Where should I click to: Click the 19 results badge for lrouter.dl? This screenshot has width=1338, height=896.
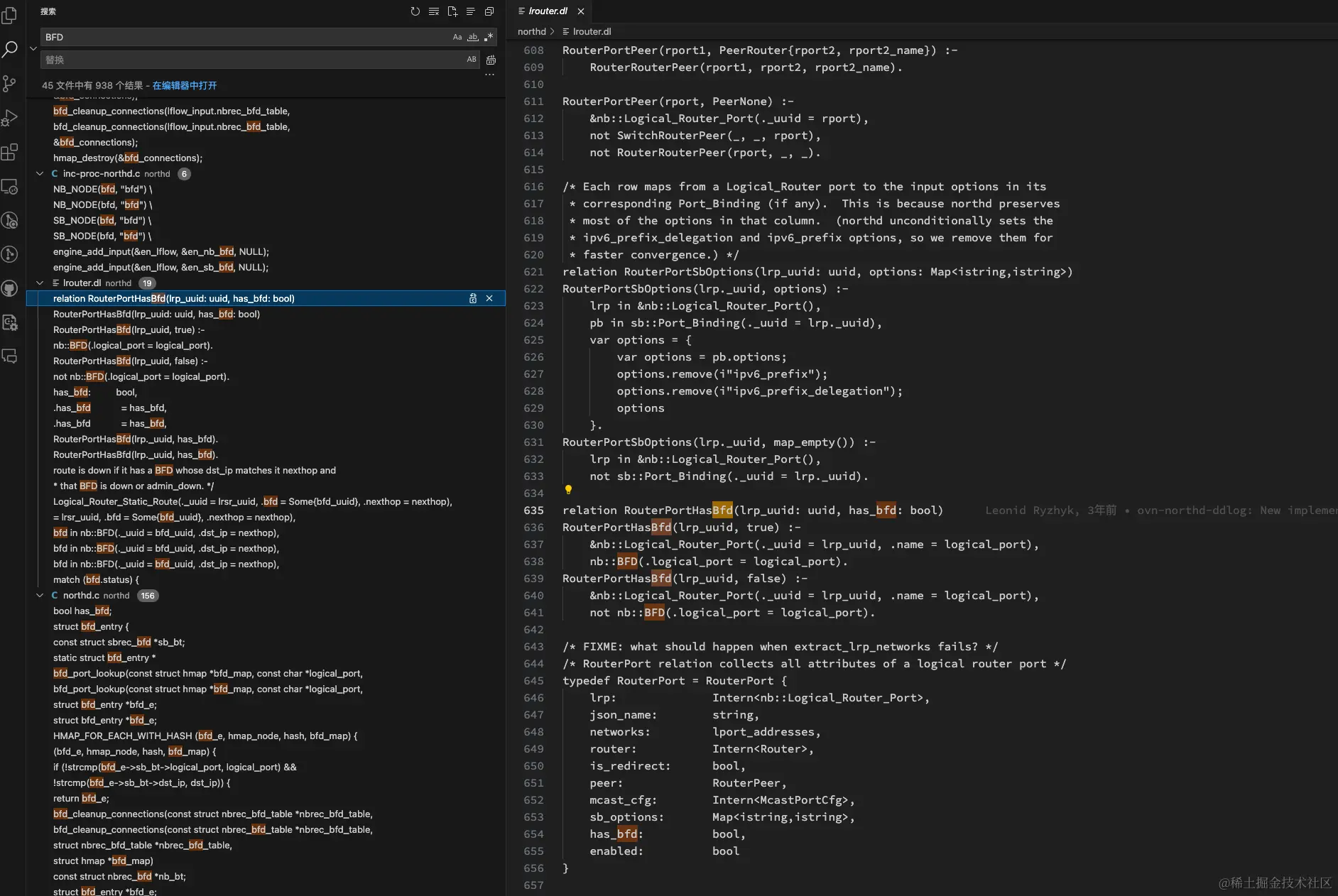pos(147,283)
